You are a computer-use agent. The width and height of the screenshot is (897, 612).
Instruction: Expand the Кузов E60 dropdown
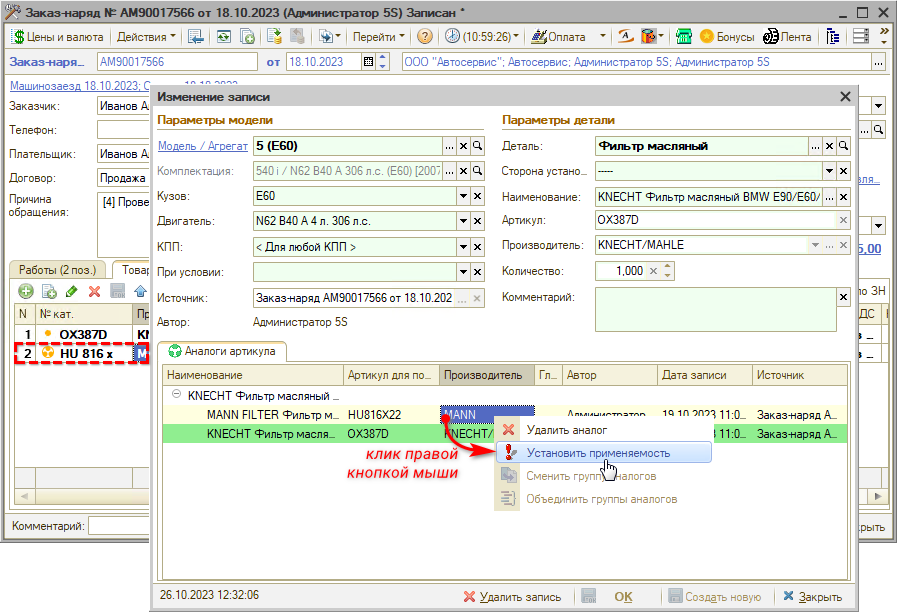463,196
